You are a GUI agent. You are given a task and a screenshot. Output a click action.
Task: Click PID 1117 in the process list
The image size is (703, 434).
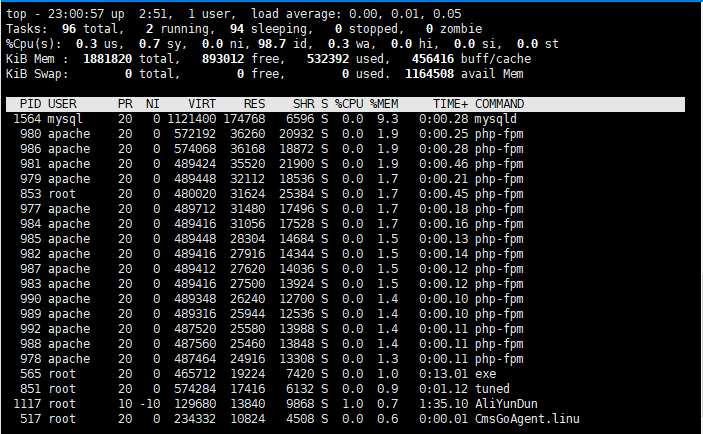[27, 403]
